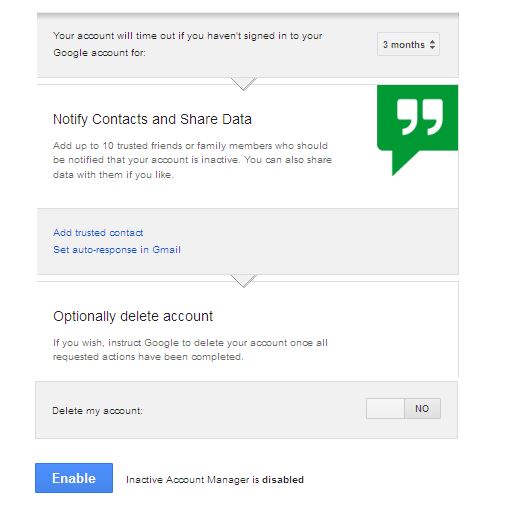Click the Google account for: text line
Image resolution: width=512 pixels, height=516 pixels.
(x=99, y=53)
